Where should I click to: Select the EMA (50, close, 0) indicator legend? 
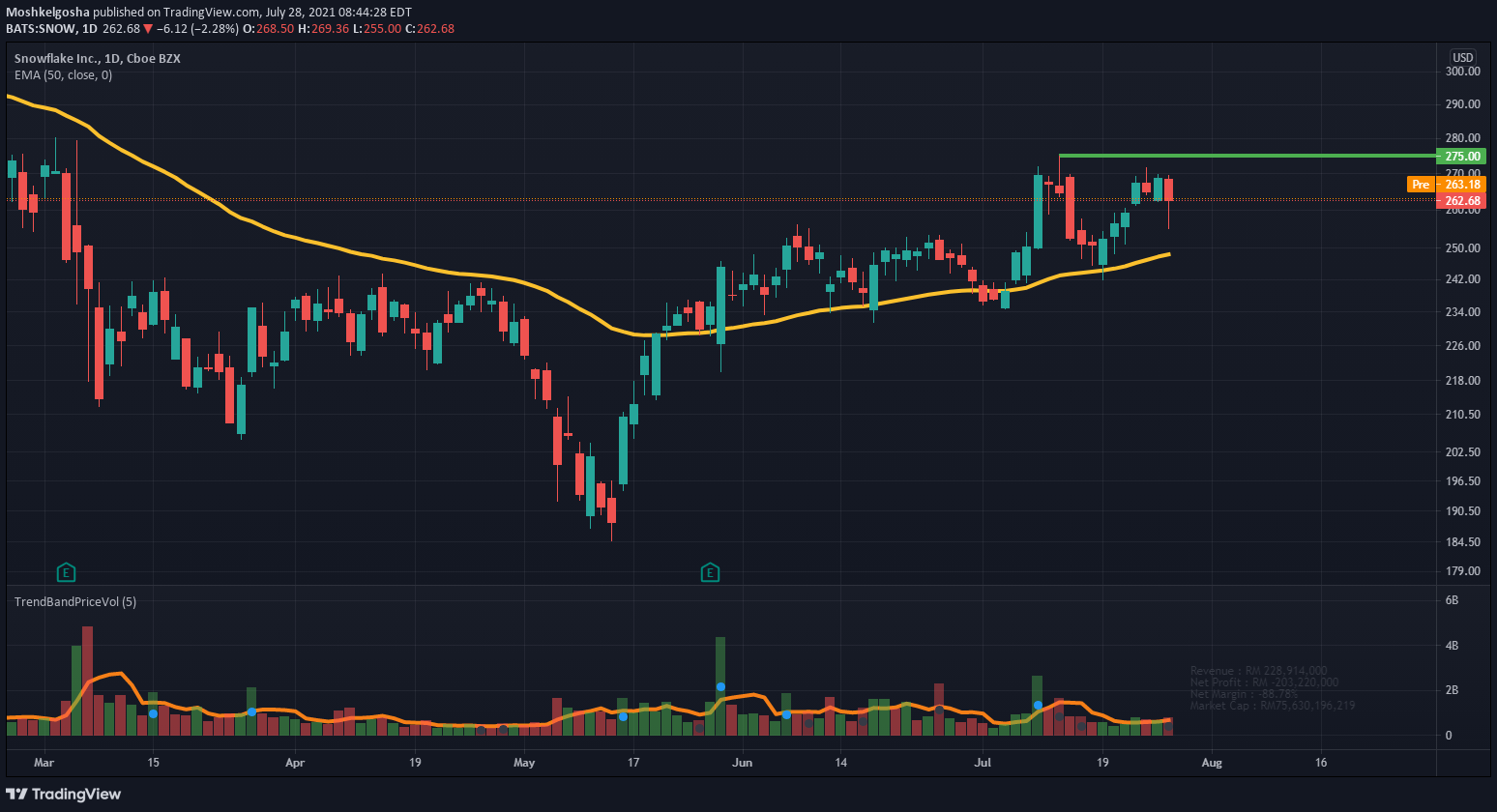coord(63,75)
